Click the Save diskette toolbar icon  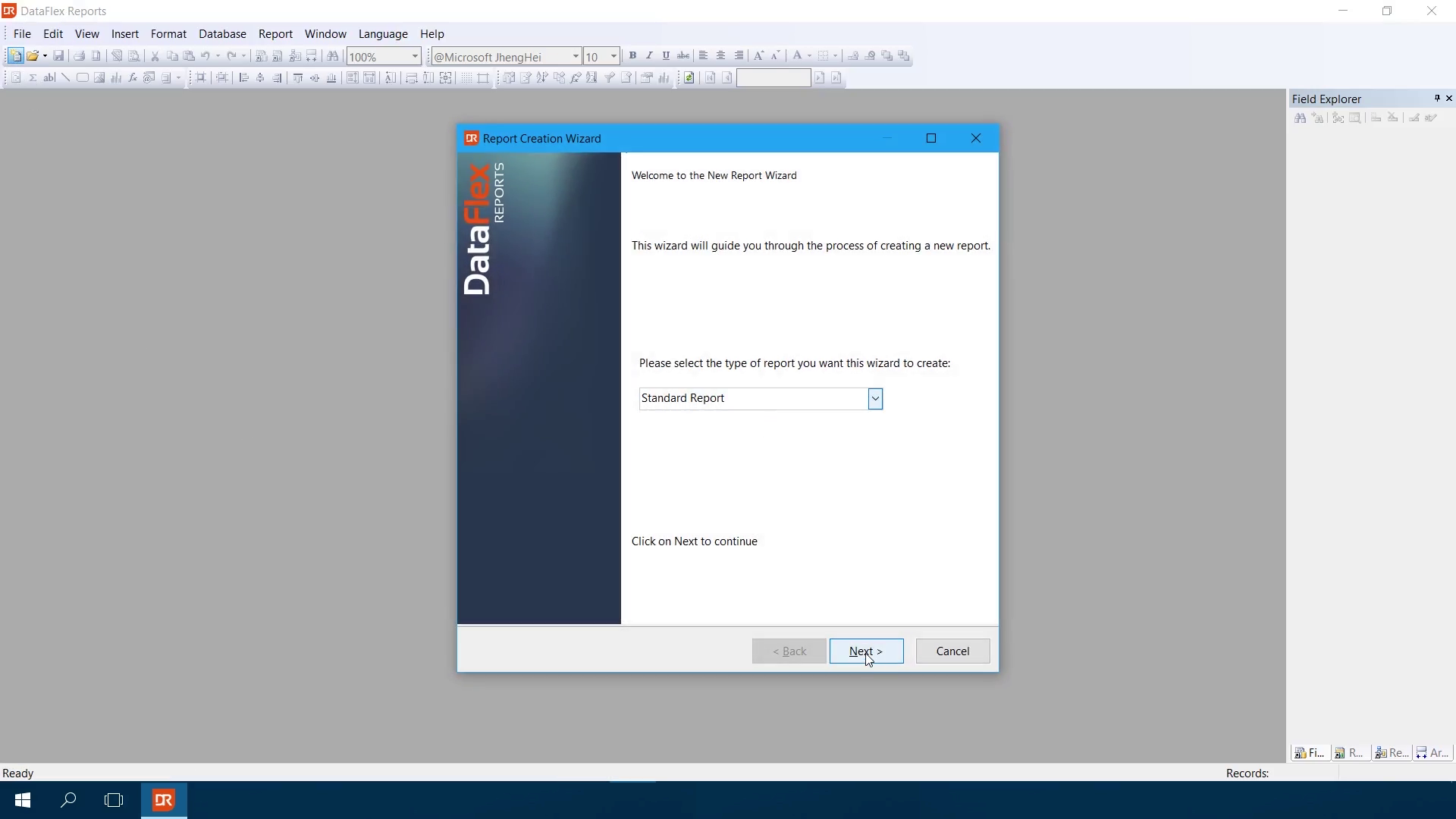coord(58,56)
